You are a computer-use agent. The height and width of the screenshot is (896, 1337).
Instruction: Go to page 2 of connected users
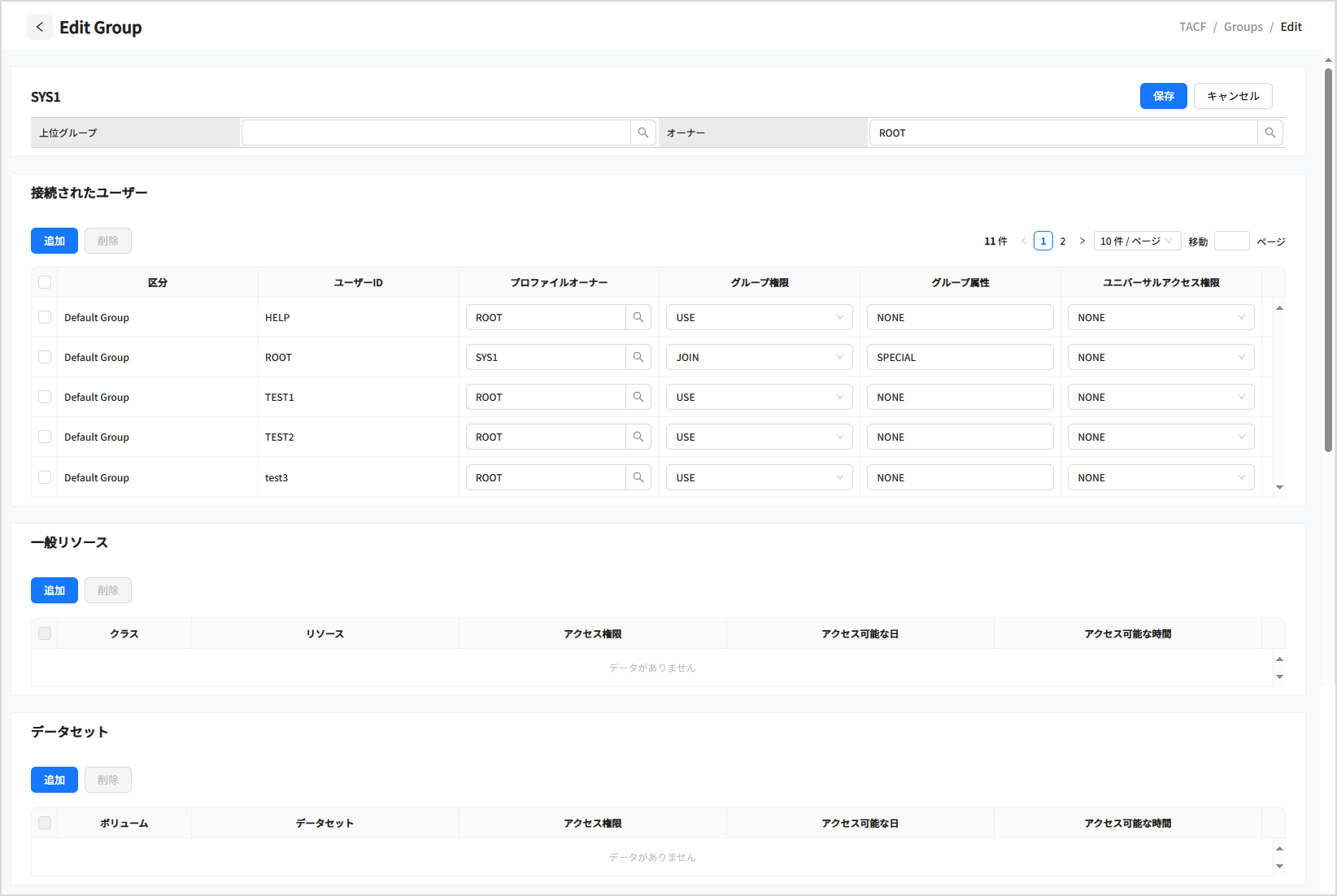tap(1063, 241)
